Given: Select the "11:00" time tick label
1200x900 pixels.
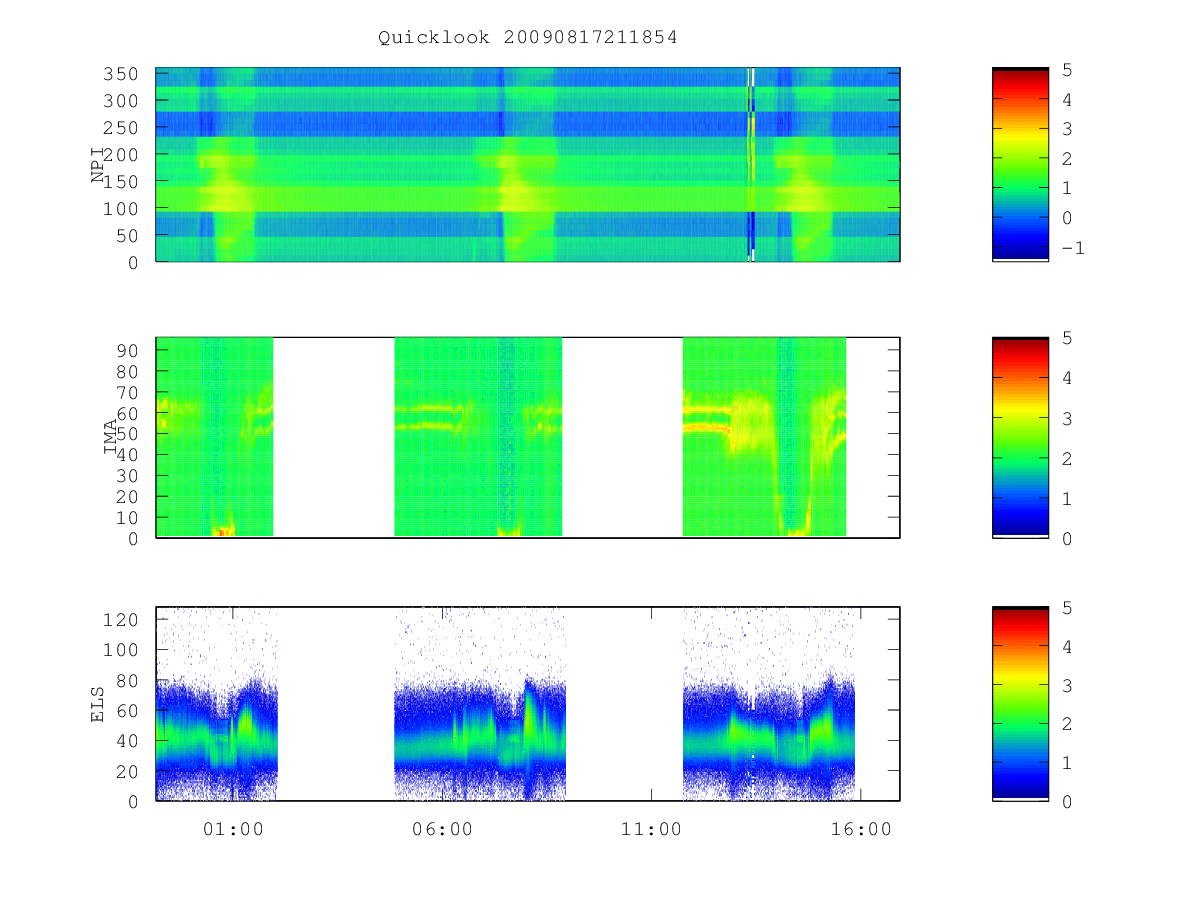Looking at the screenshot, I should pyautogui.click(x=652, y=829).
